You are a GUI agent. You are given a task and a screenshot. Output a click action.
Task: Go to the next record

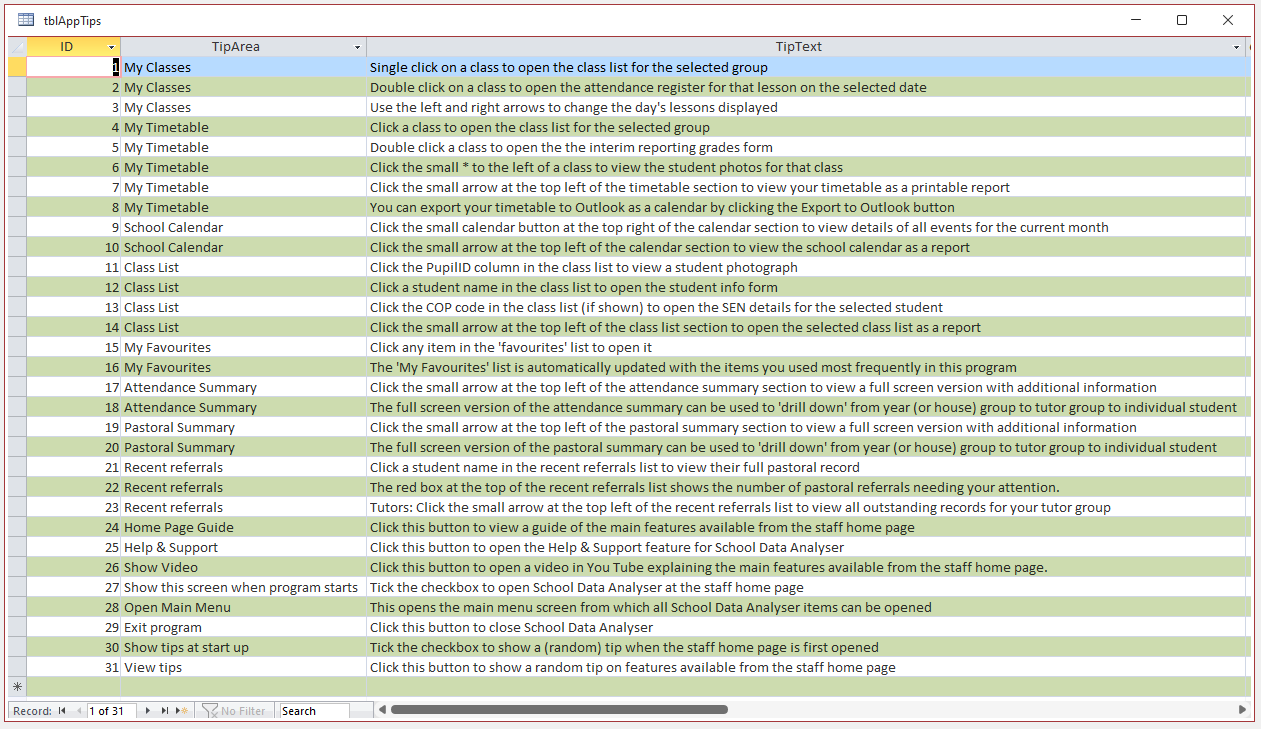pyautogui.click(x=149, y=711)
